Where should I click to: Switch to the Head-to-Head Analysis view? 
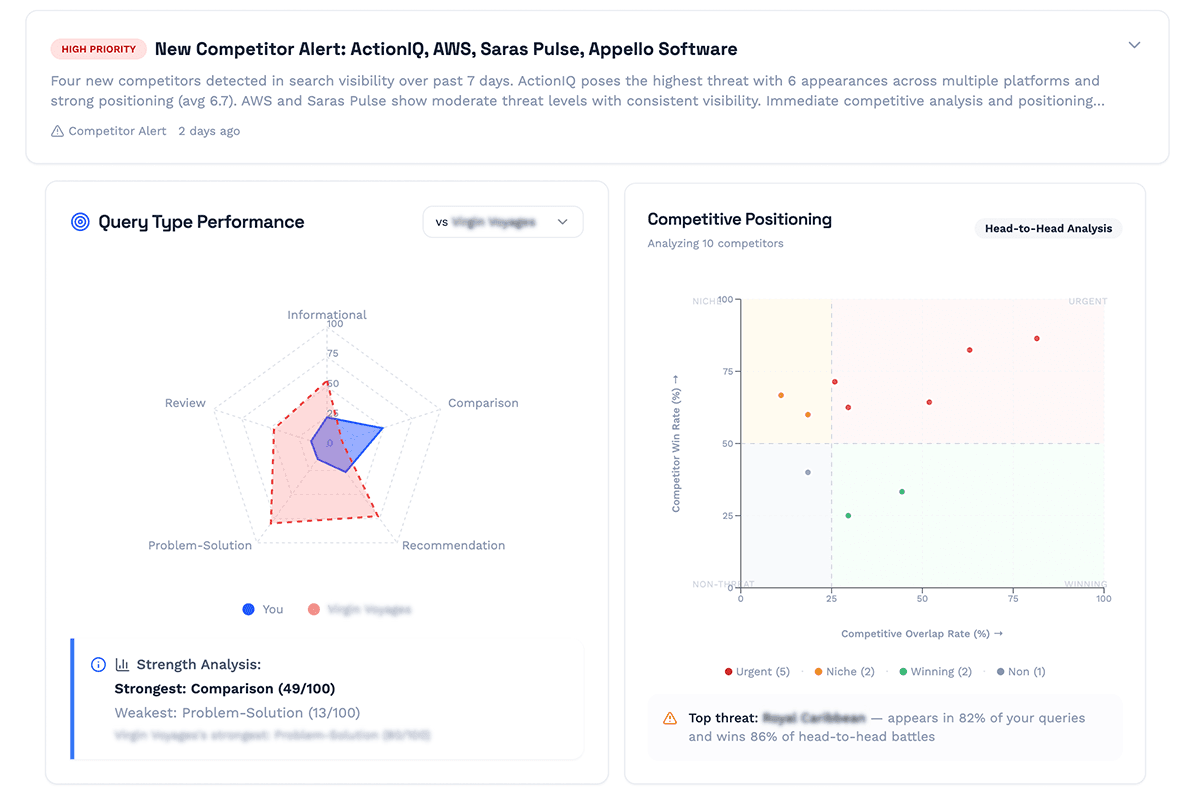point(1048,228)
